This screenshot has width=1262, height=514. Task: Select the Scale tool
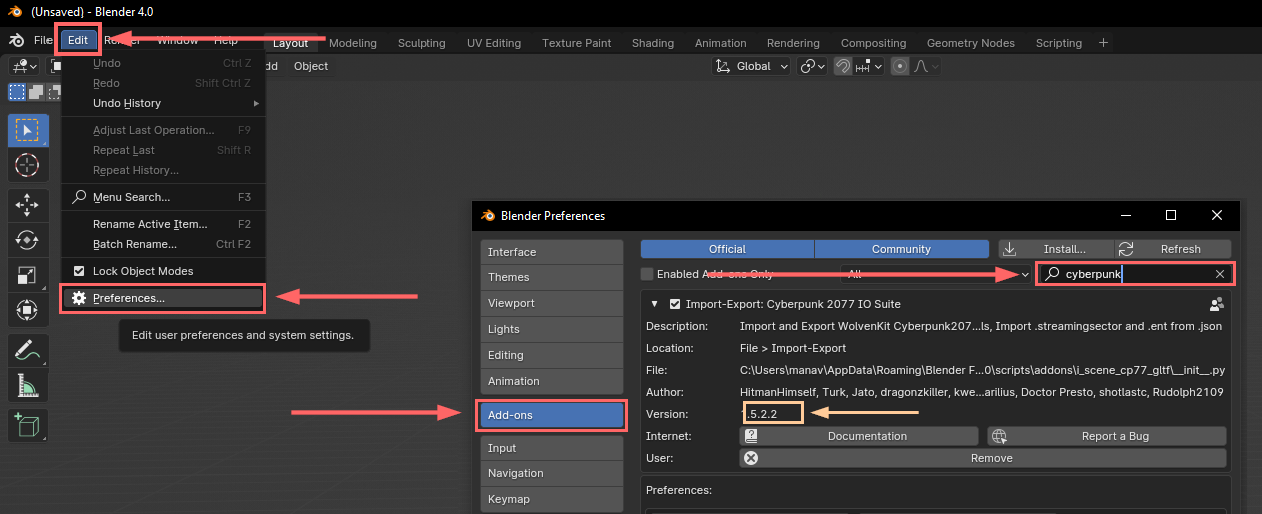[x=28, y=275]
